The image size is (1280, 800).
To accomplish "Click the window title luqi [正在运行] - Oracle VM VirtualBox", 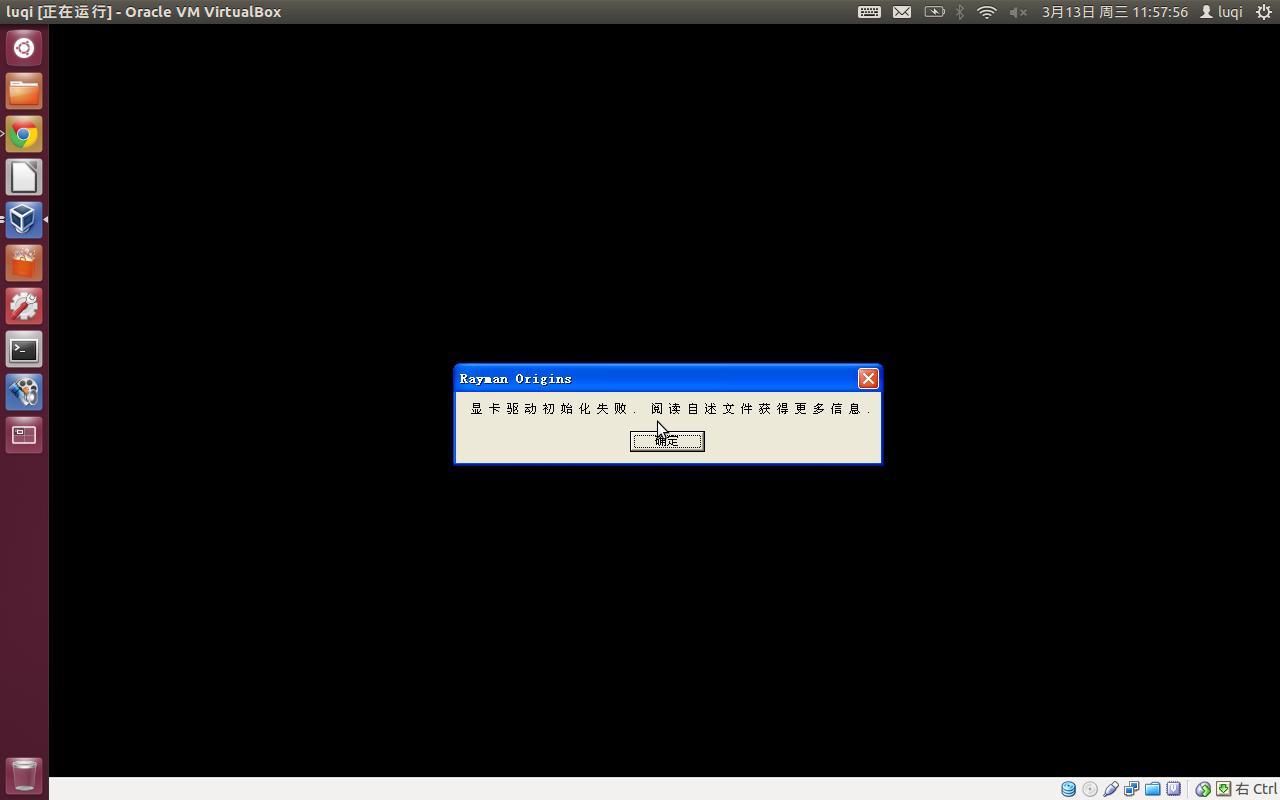I will (144, 12).
